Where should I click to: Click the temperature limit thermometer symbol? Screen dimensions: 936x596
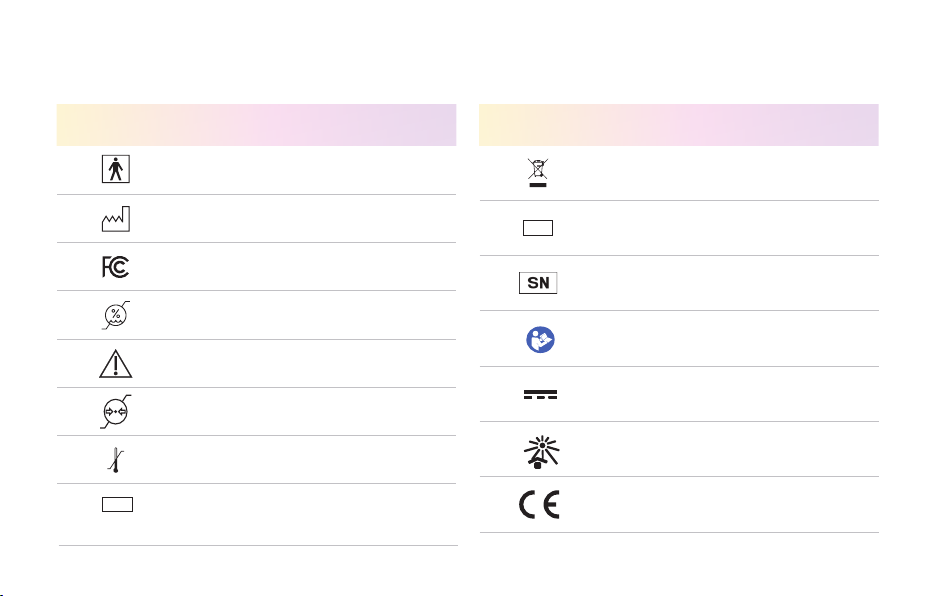click(116, 460)
